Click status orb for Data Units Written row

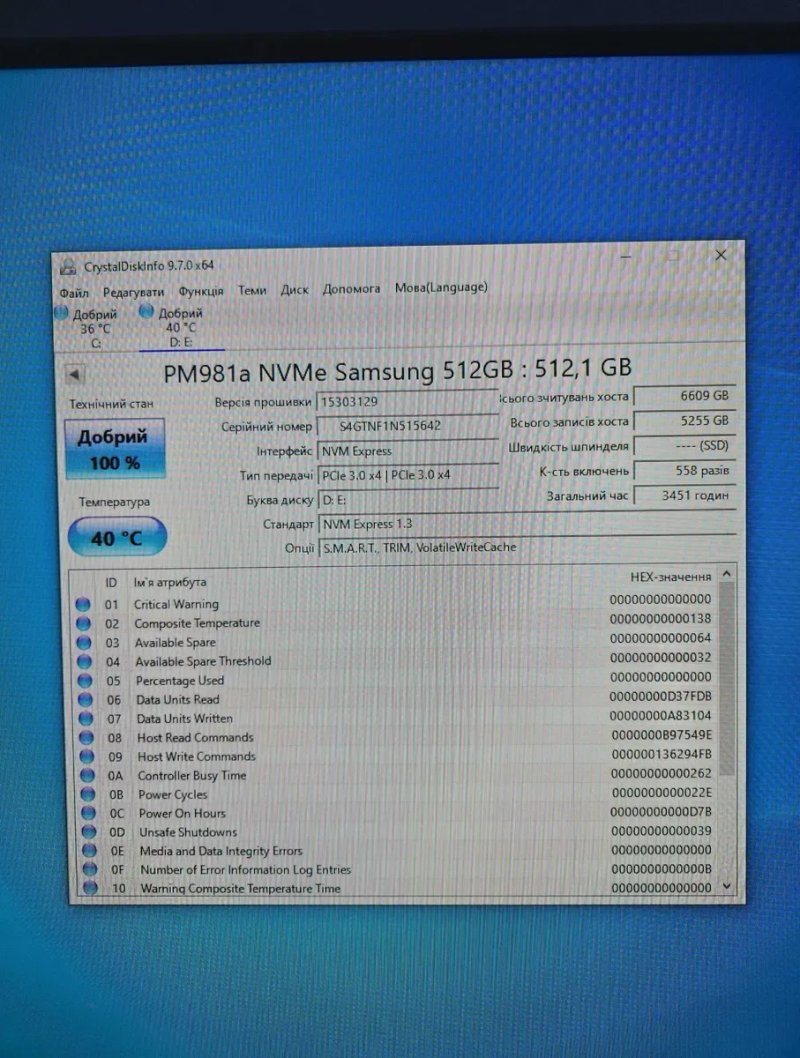tap(86, 719)
